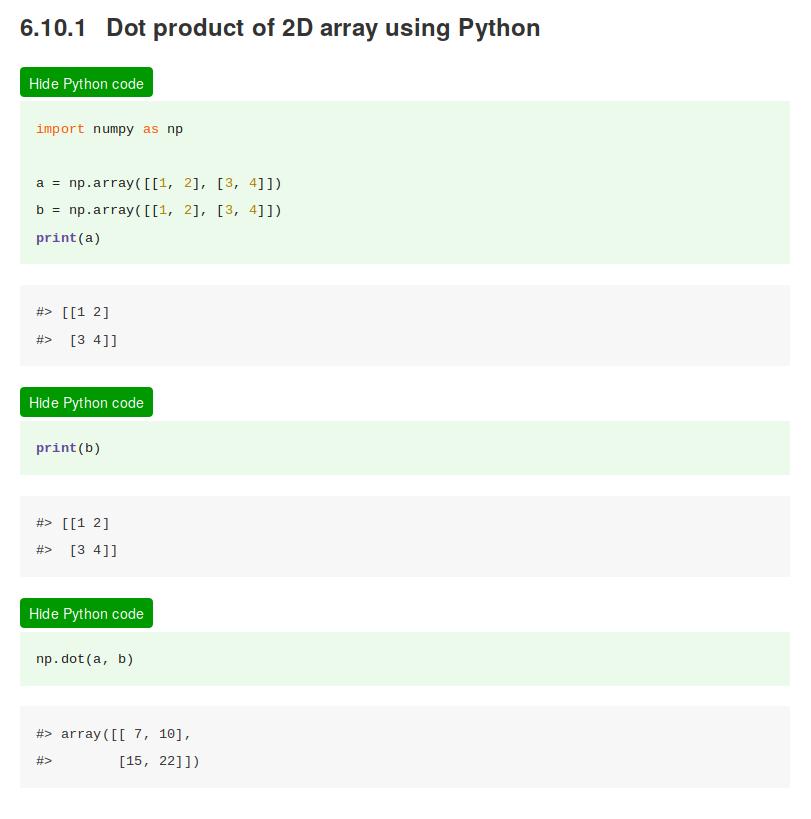
Task: Click the "a = np.array" assignment line
Action: [159, 183]
